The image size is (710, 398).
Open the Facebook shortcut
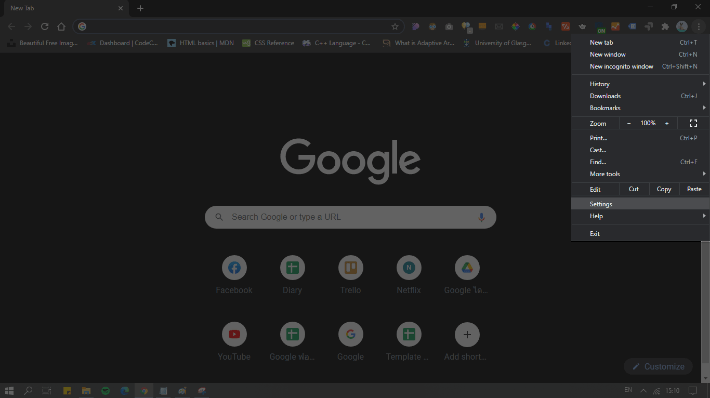click(x=234, y=275)
